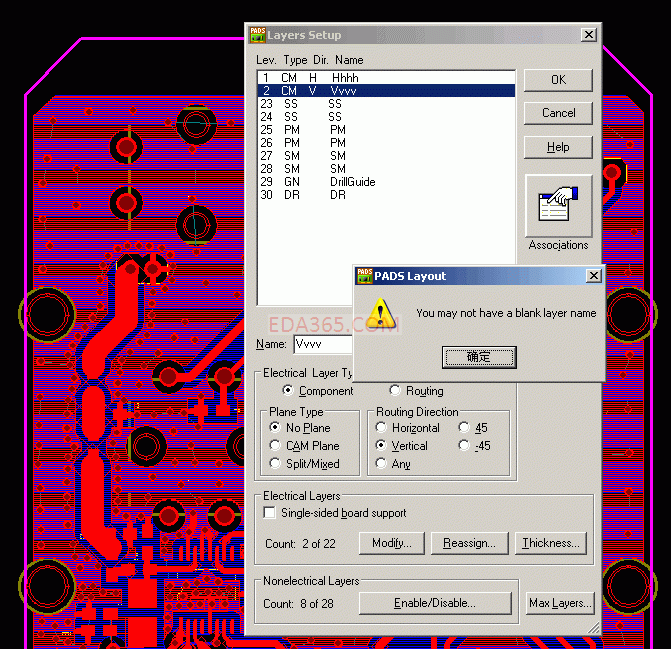The image size is (671, 649).
Task: Select the Routing layer type radio
Action: tap(395, 390)
